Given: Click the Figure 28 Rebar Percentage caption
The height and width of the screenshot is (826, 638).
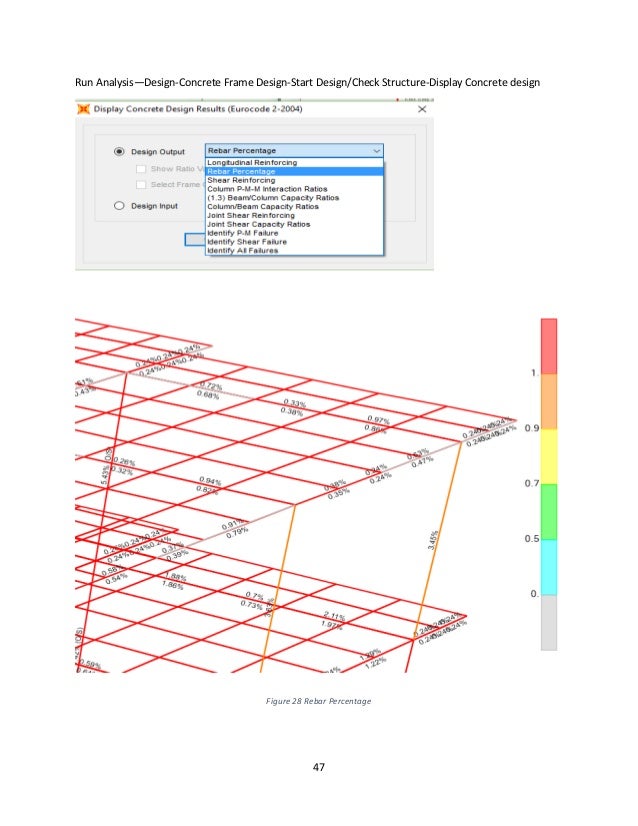Looking at the screenshot, I should 318,701.
